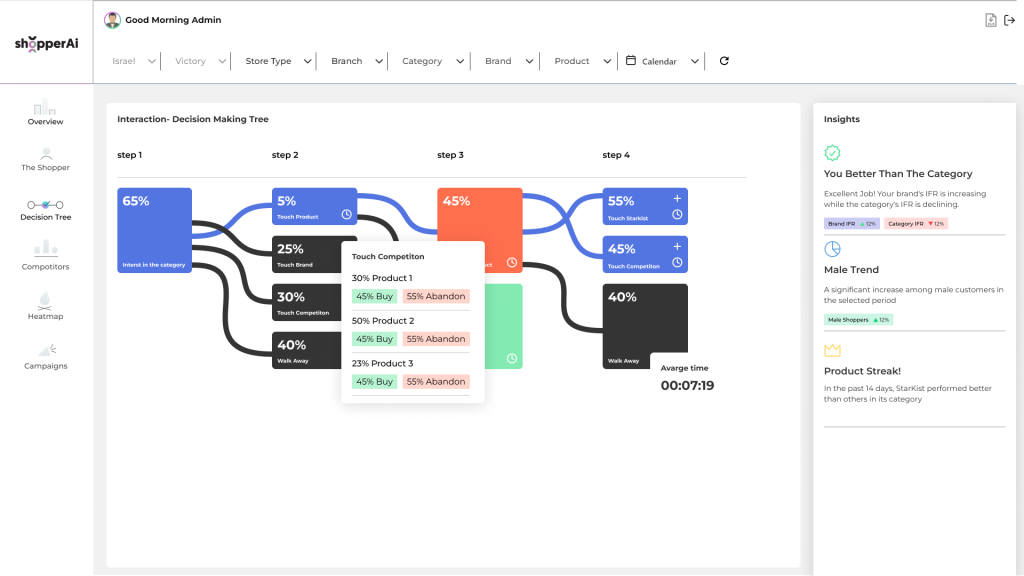The image size is (1024, 576).
Task: Click the 'Male Trend' insight heading
Action: (851, 270)
